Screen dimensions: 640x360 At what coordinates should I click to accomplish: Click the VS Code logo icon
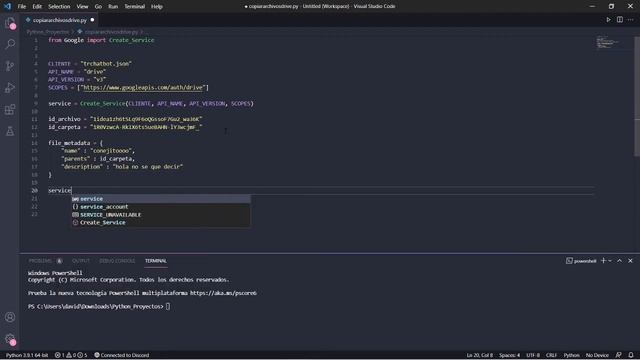click(x=7, y=6)
